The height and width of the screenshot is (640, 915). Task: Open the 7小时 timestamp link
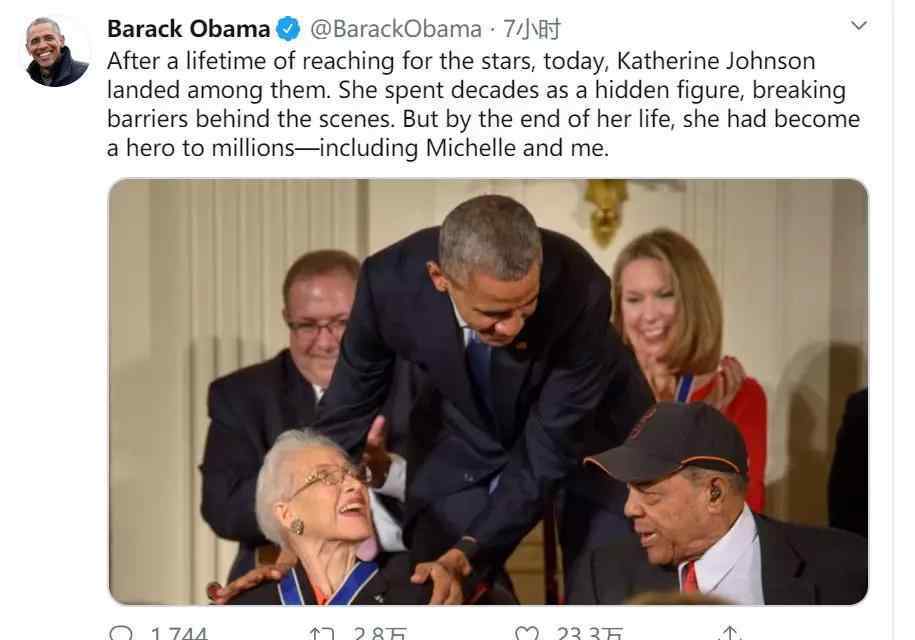click(532, 29)
